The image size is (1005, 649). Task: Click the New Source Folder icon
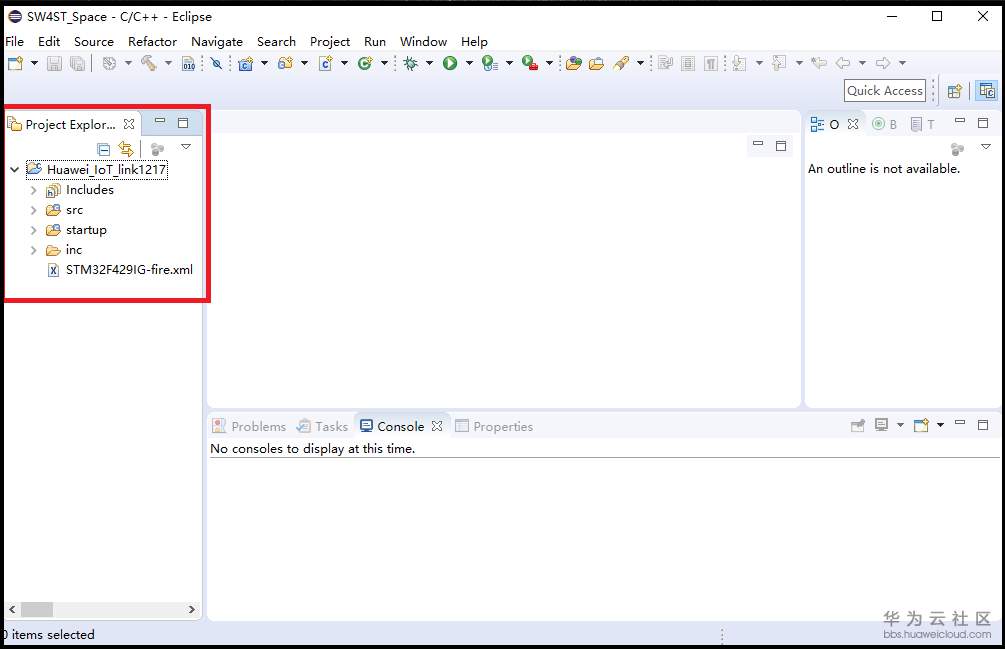(286, 63)
